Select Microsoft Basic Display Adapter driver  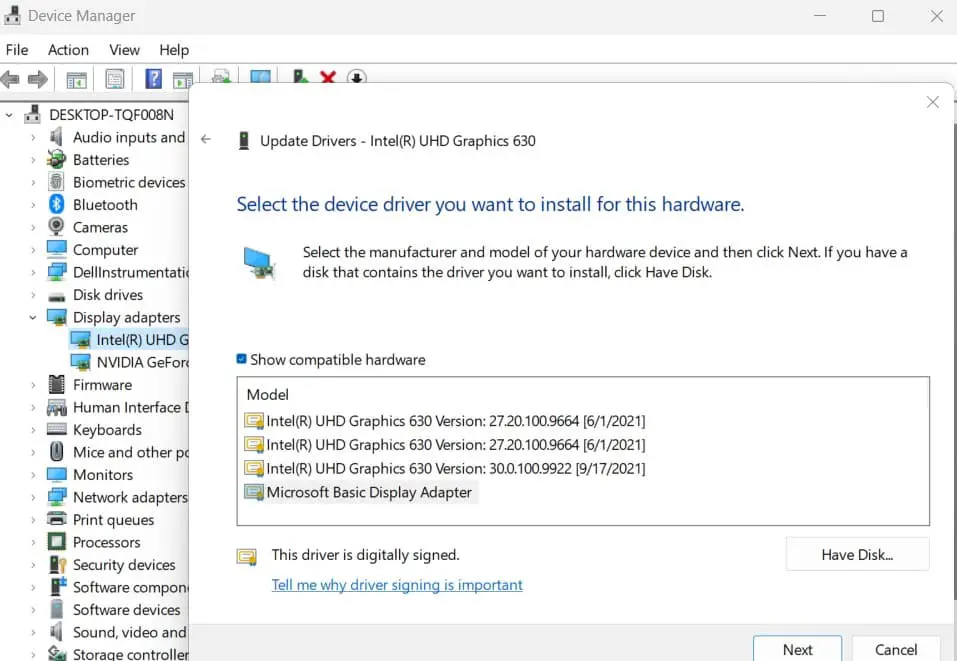click(368, 492)
